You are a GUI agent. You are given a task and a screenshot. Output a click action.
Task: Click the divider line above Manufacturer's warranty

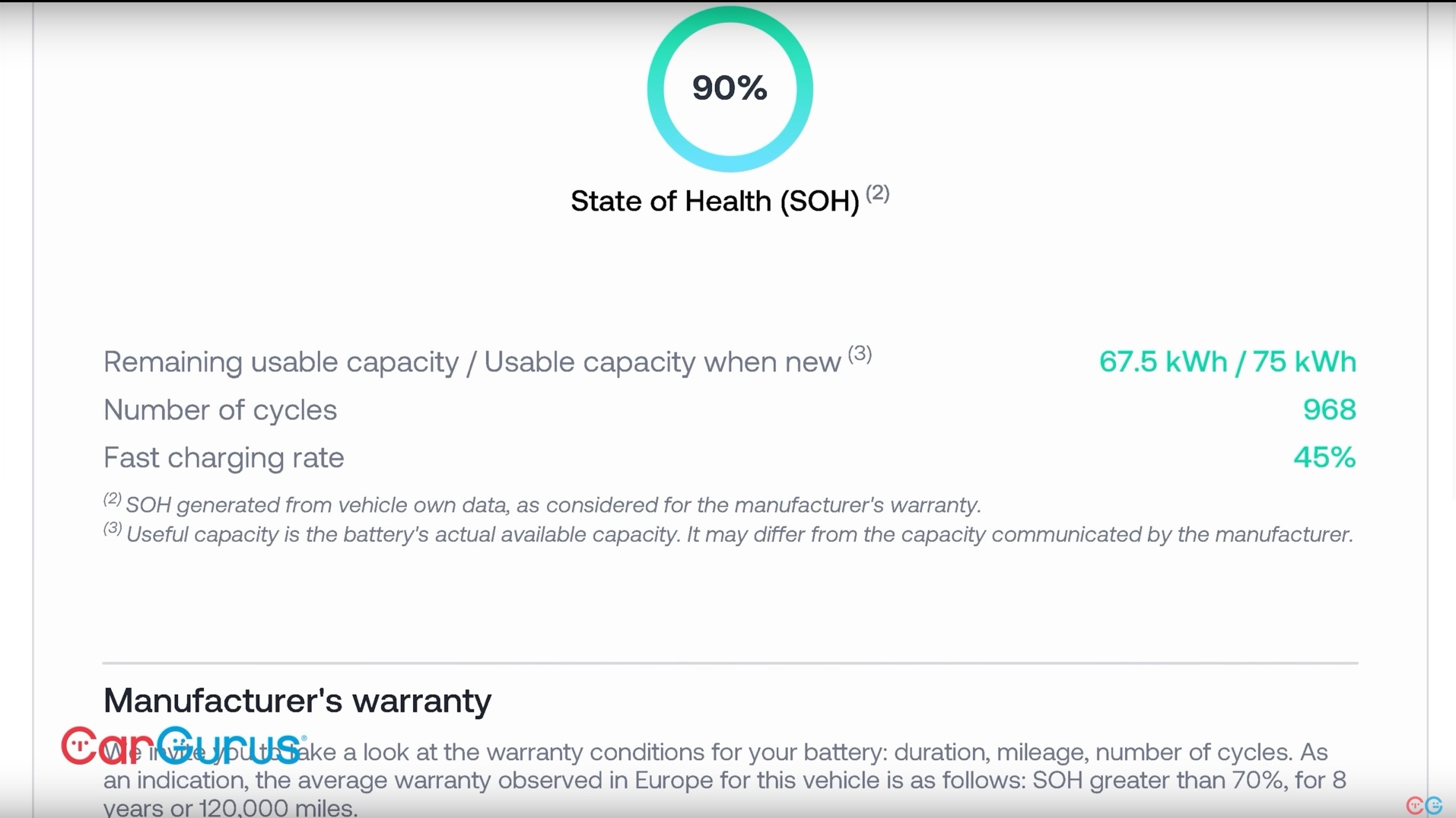pyautogui.click(x=730, y=663)
